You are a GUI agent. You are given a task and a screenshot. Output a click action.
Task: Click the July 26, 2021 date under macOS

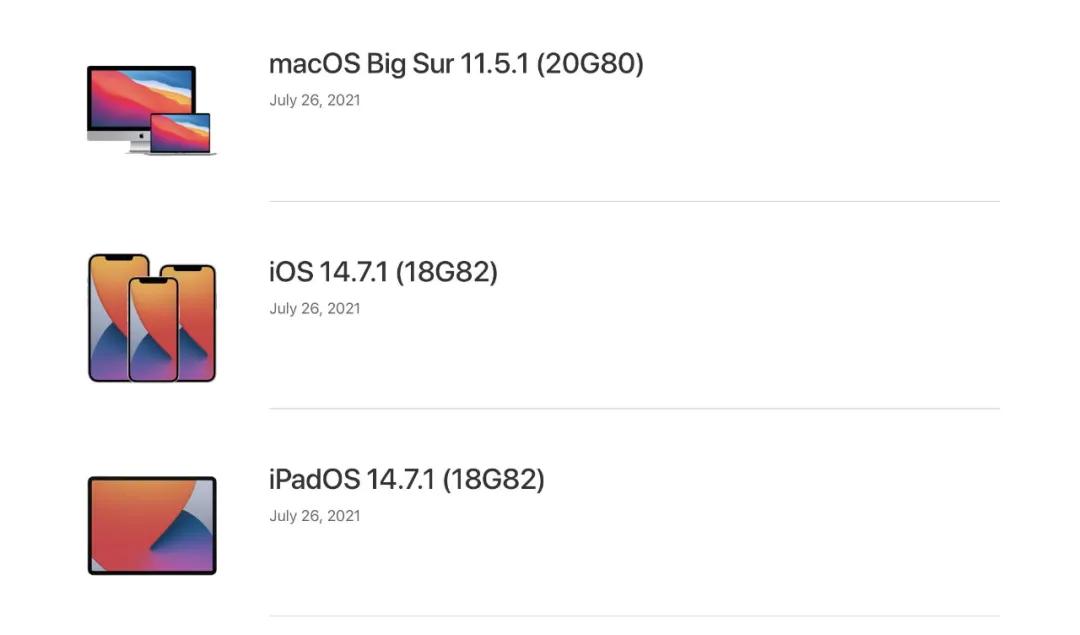(314, 100)
